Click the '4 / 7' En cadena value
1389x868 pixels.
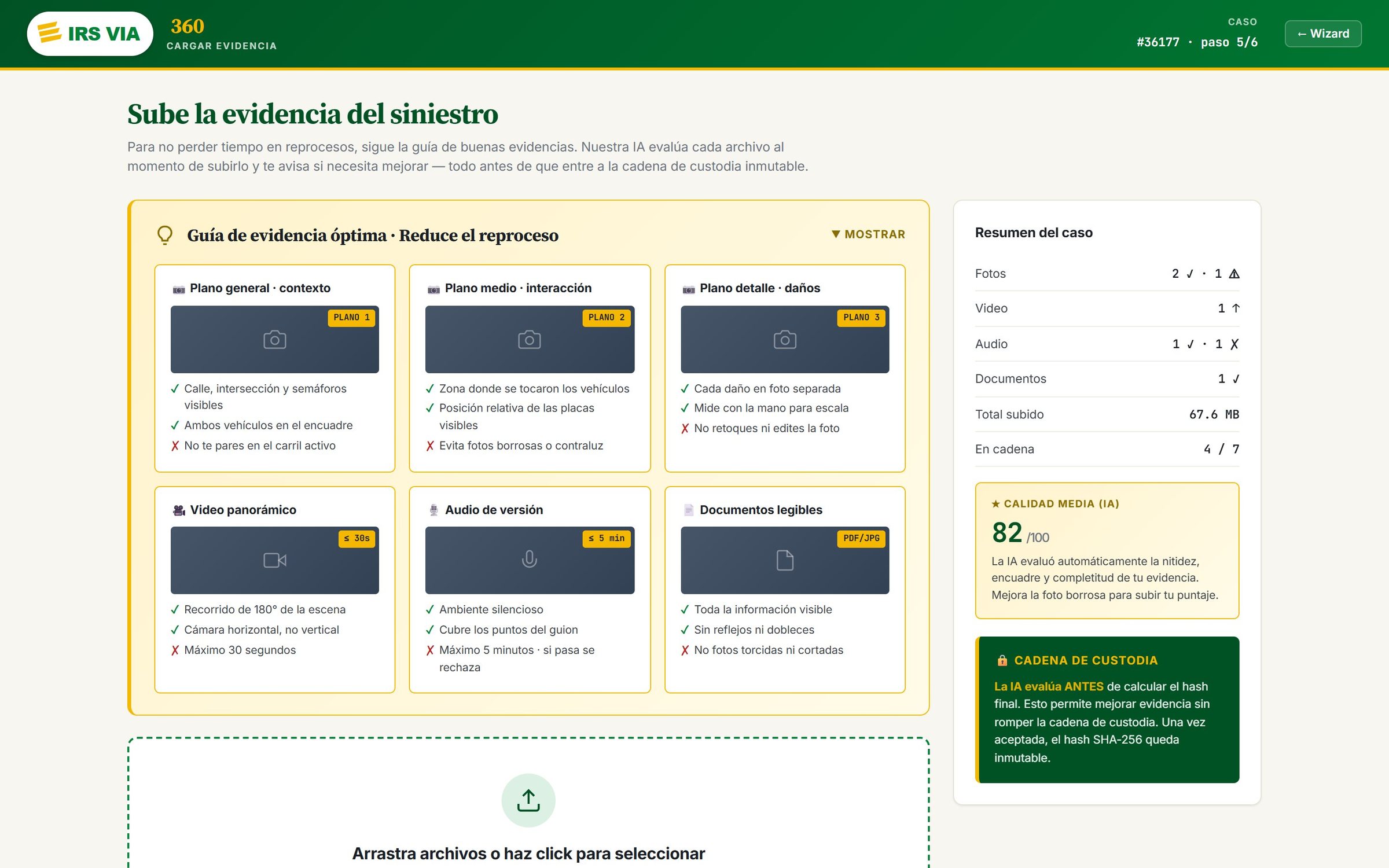coord(1221,449)
